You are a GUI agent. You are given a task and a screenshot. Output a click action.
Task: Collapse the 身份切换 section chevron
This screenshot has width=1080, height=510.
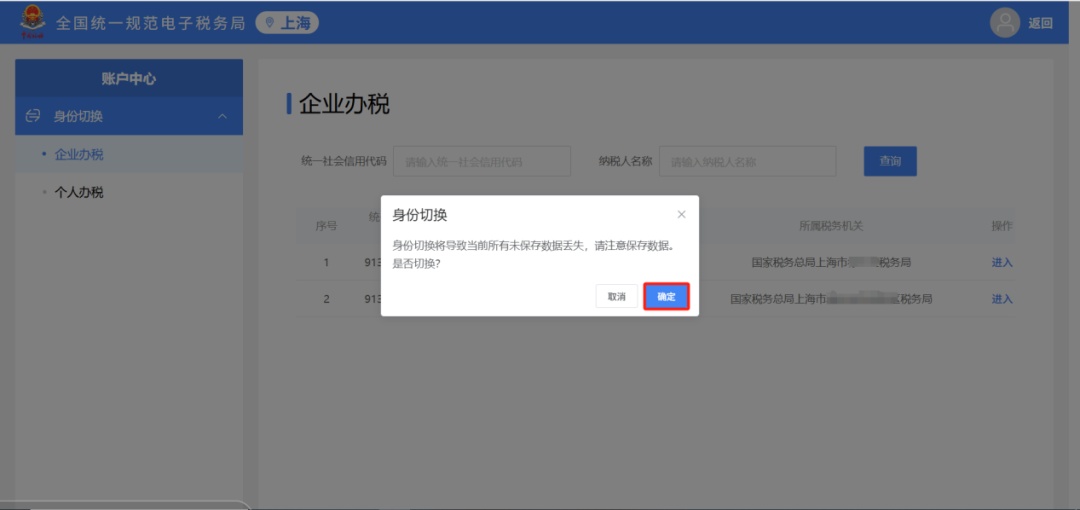click(x=222, y=117)
